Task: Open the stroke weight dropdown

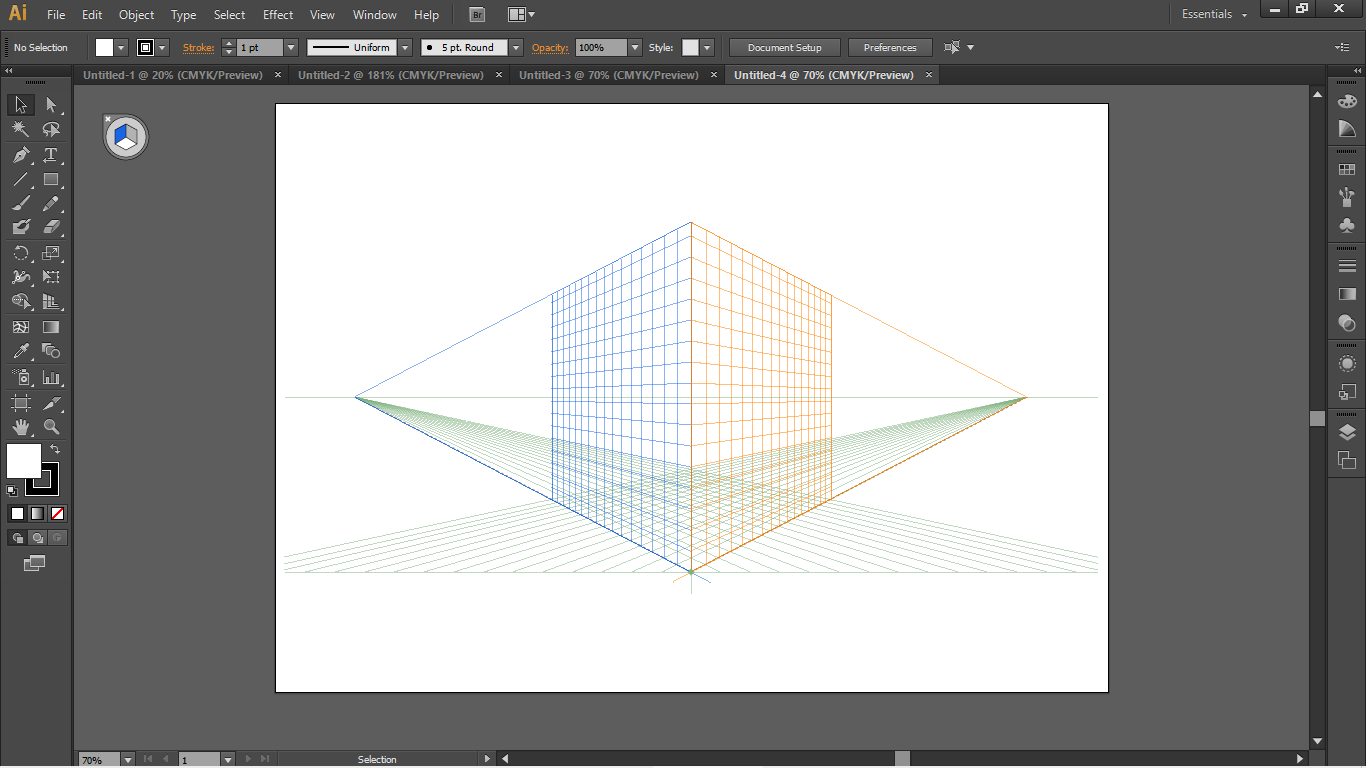Action: 291,47
